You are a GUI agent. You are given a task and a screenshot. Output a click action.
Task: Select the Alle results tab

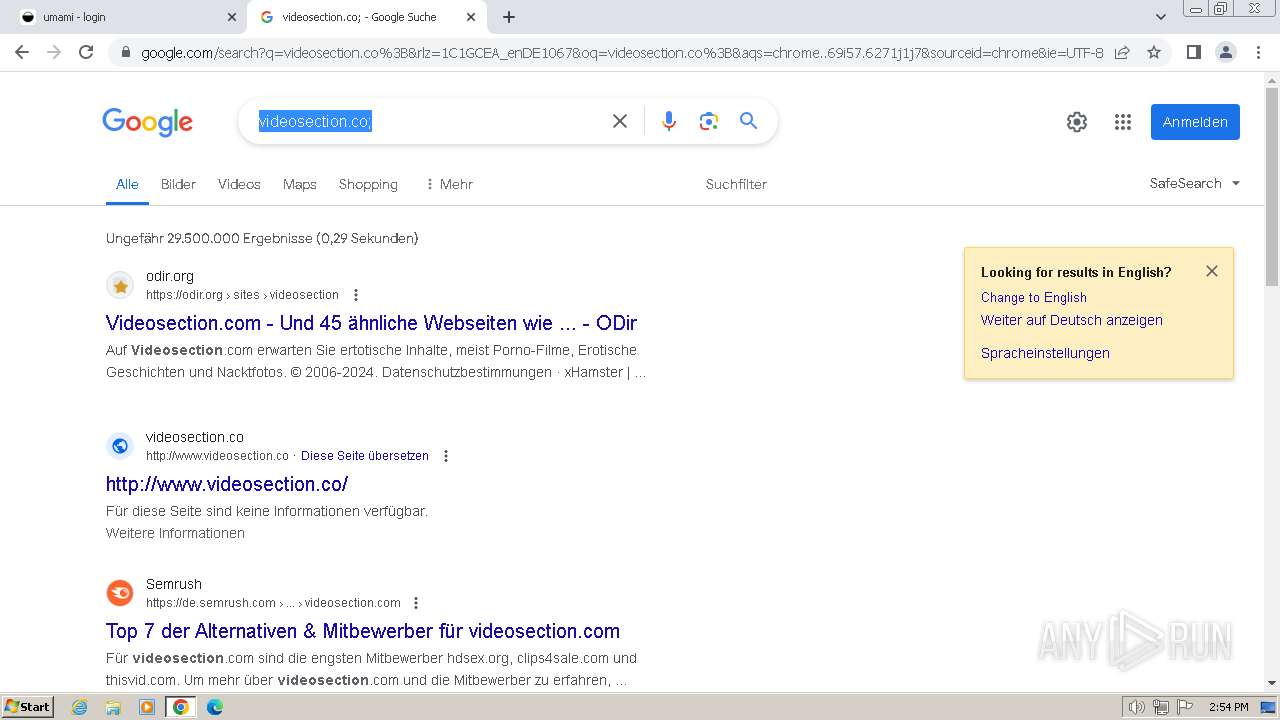pos(127,184)
